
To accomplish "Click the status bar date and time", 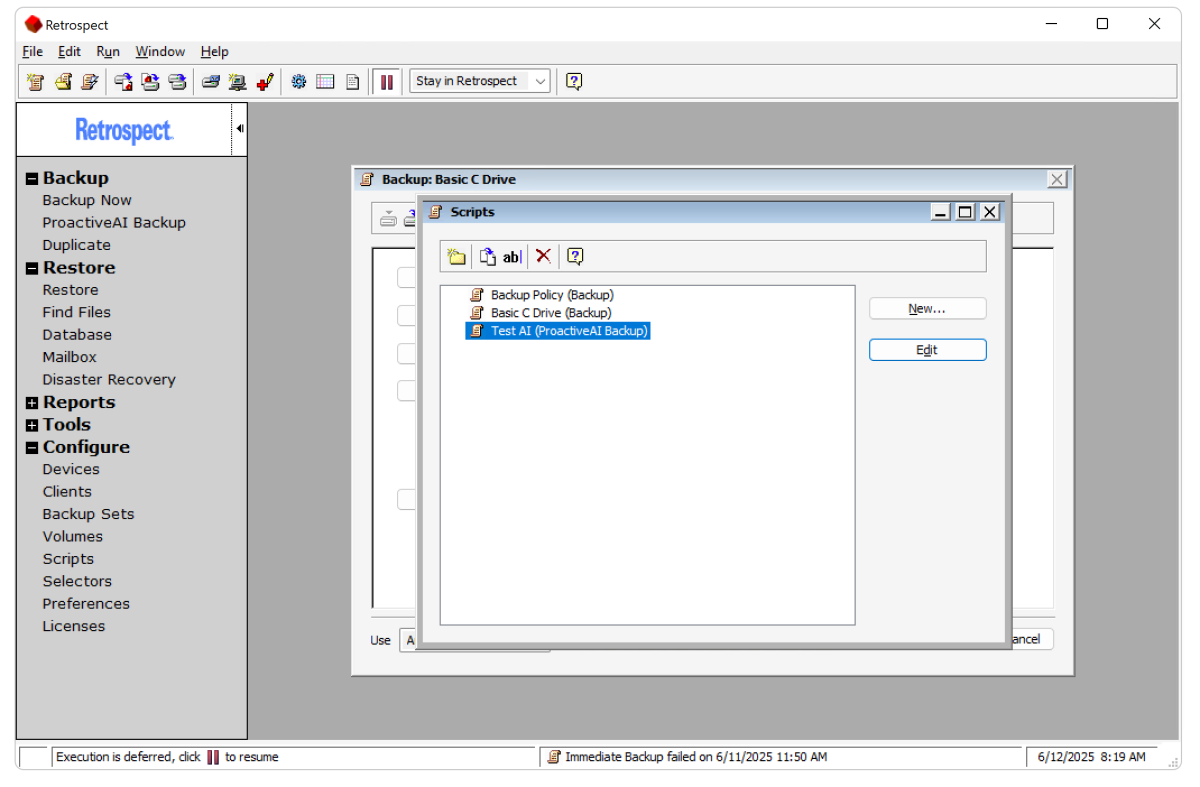I will pyautogui.click(x=1091, y=757).
